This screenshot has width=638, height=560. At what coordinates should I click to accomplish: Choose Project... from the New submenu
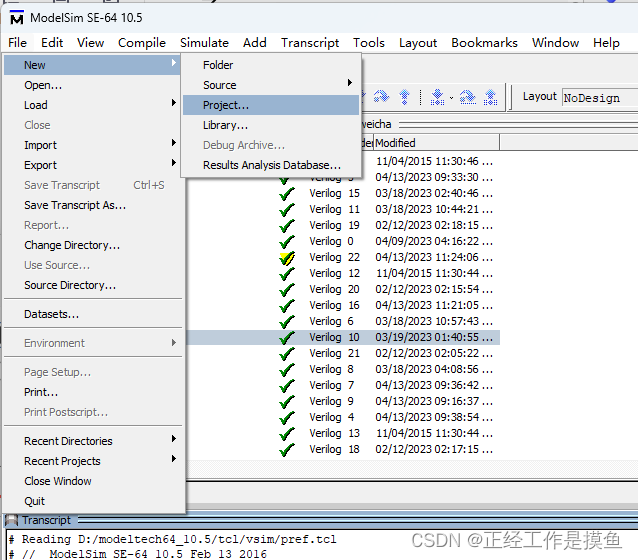click(271, 105)
